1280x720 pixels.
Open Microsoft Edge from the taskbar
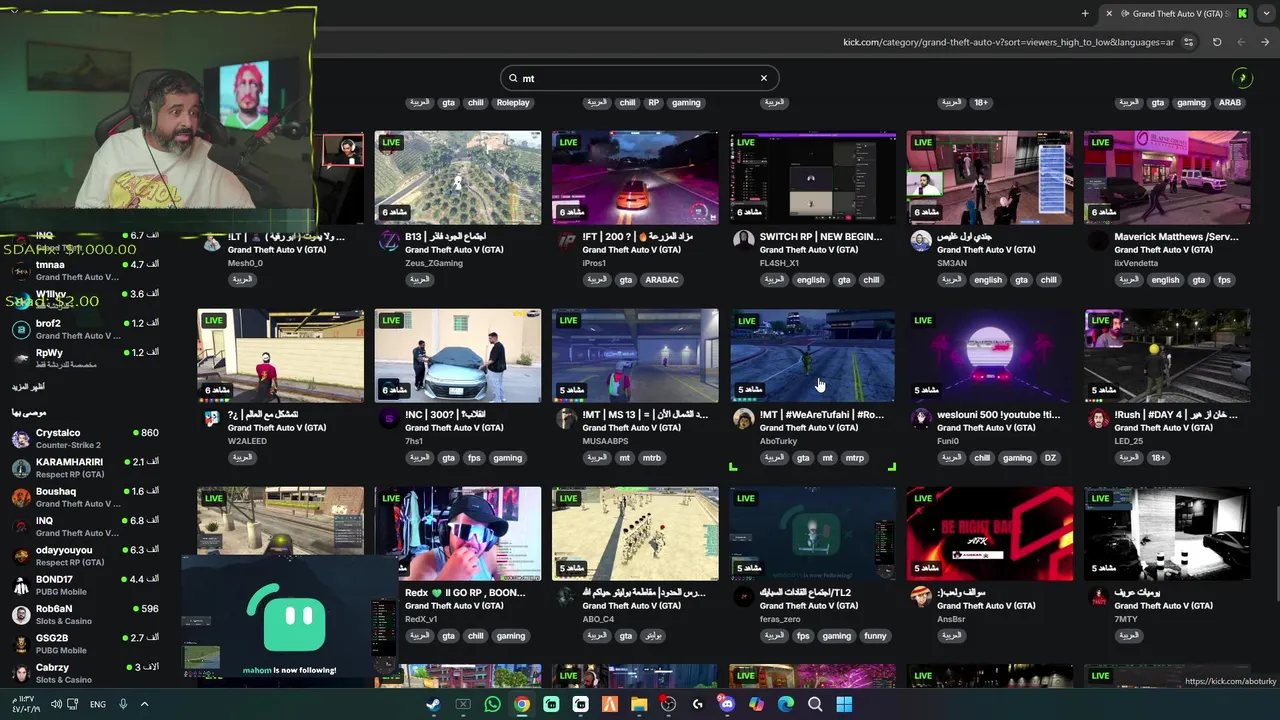786,704
